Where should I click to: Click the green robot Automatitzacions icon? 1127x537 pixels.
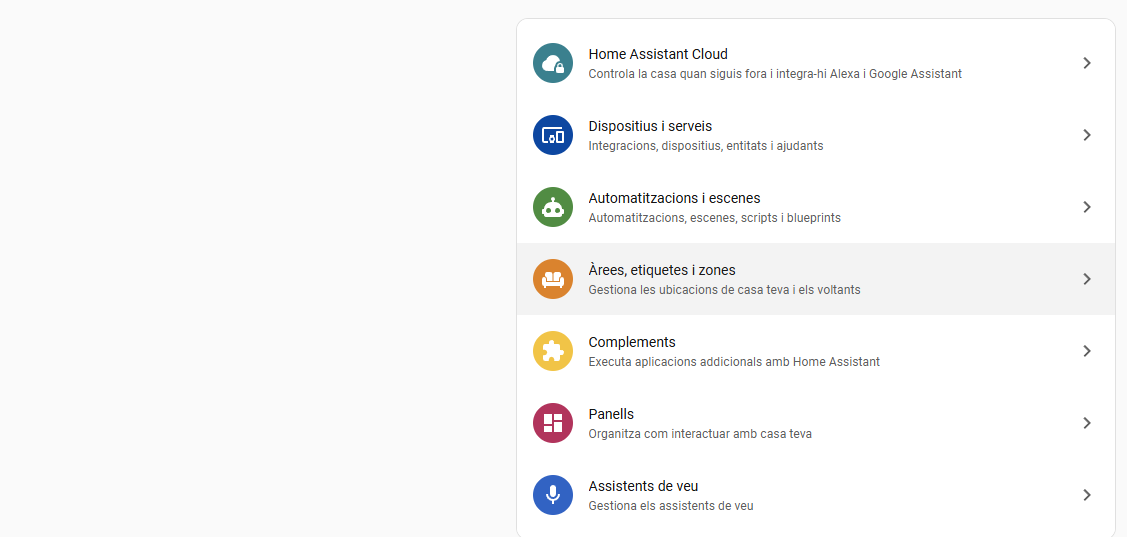coord(553,207)
